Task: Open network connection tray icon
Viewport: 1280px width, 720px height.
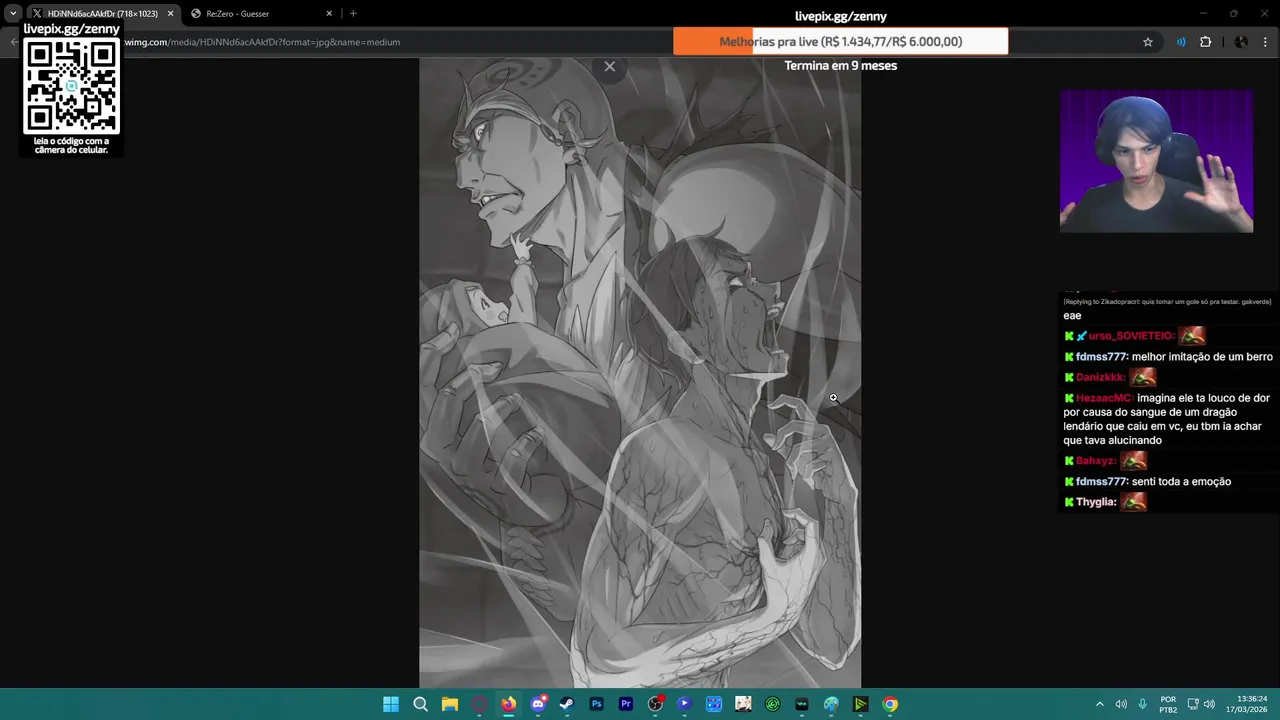Action: [x=1194, y=704]
